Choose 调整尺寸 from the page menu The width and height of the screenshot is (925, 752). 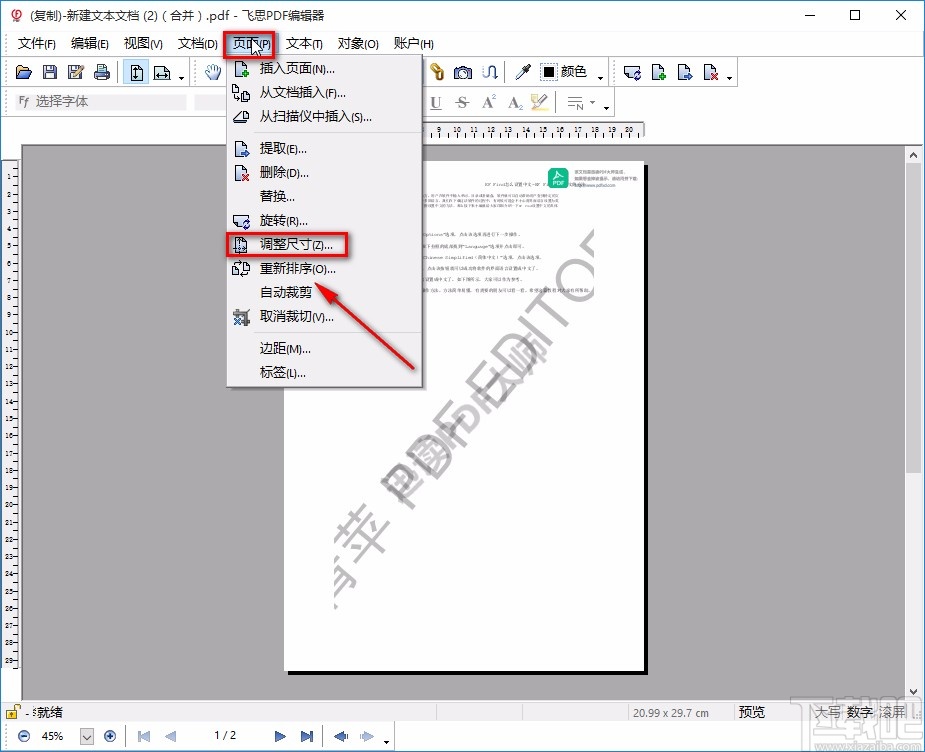pyautogui.click(x=324, y=244)
